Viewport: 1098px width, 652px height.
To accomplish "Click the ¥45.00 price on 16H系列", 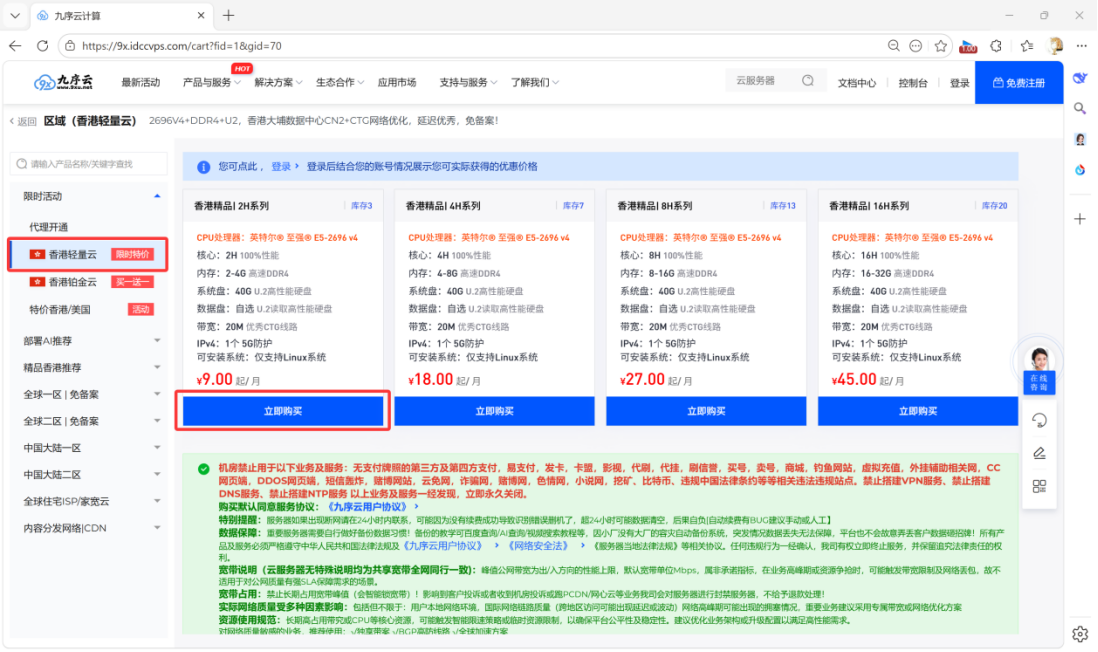I will pyautogui.click(x=854, y=380).
